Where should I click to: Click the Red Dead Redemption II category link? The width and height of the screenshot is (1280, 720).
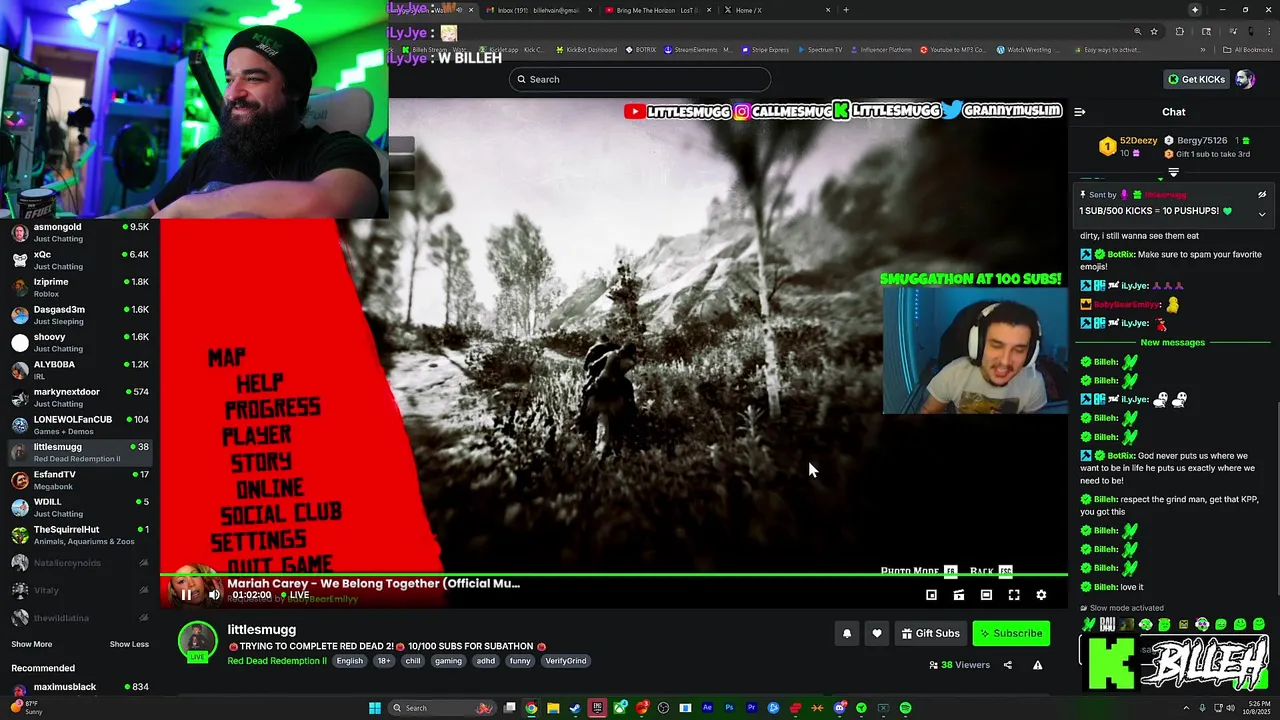coord(277,661)
